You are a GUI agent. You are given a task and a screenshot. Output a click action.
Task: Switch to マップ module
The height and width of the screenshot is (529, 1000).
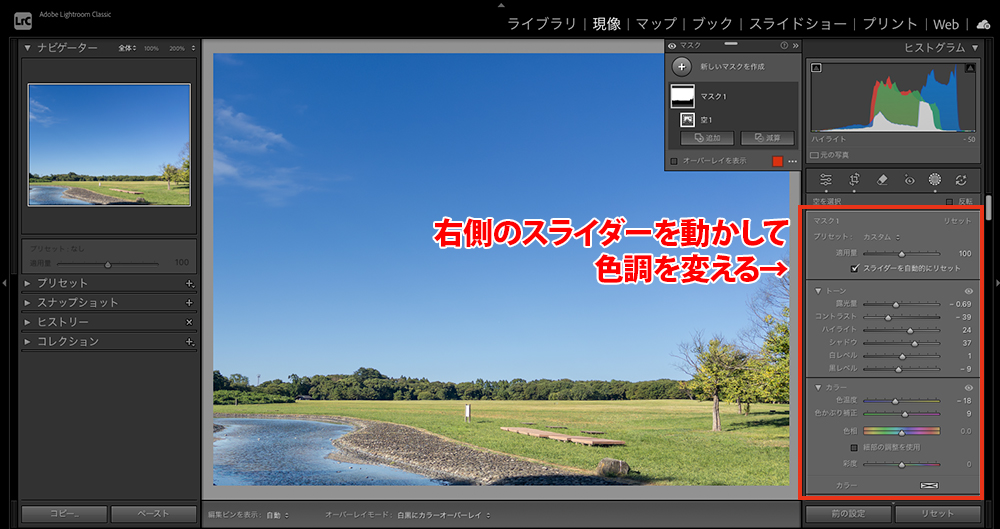(x=656, y=24)
